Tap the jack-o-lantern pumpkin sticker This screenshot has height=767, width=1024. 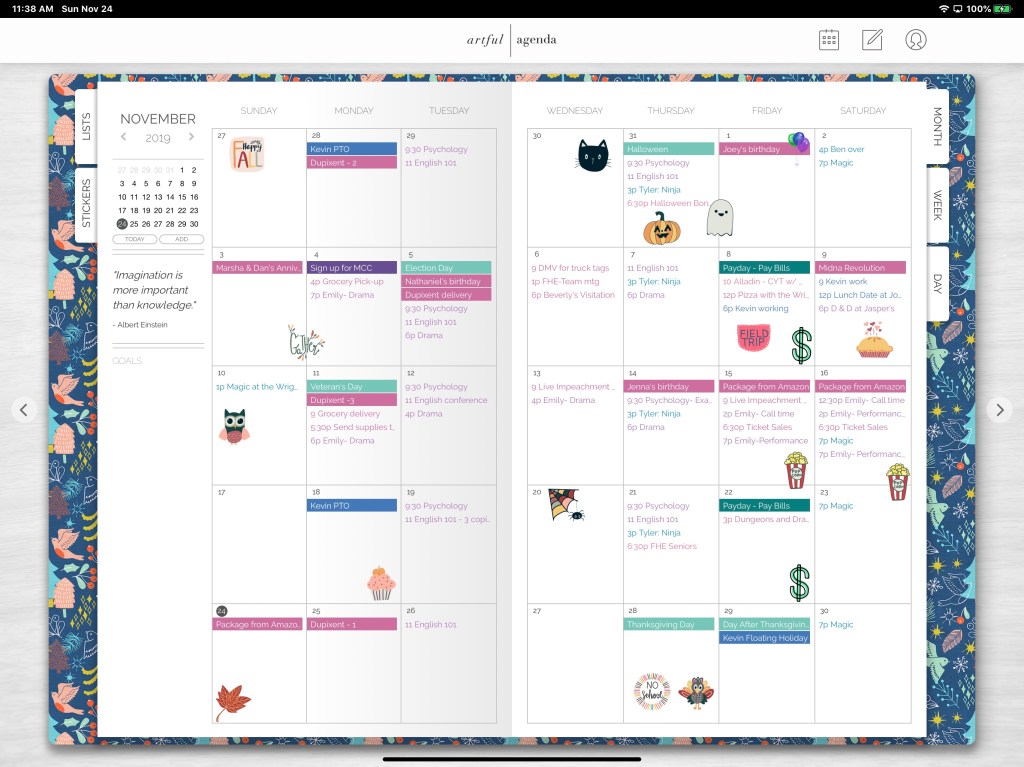pyautogui.click(x=661, y=229)
